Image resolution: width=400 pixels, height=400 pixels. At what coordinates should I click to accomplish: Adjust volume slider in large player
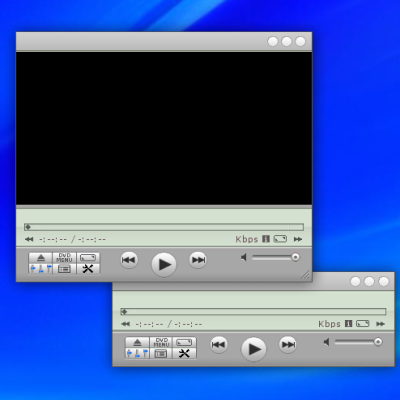tap(276, 257)
